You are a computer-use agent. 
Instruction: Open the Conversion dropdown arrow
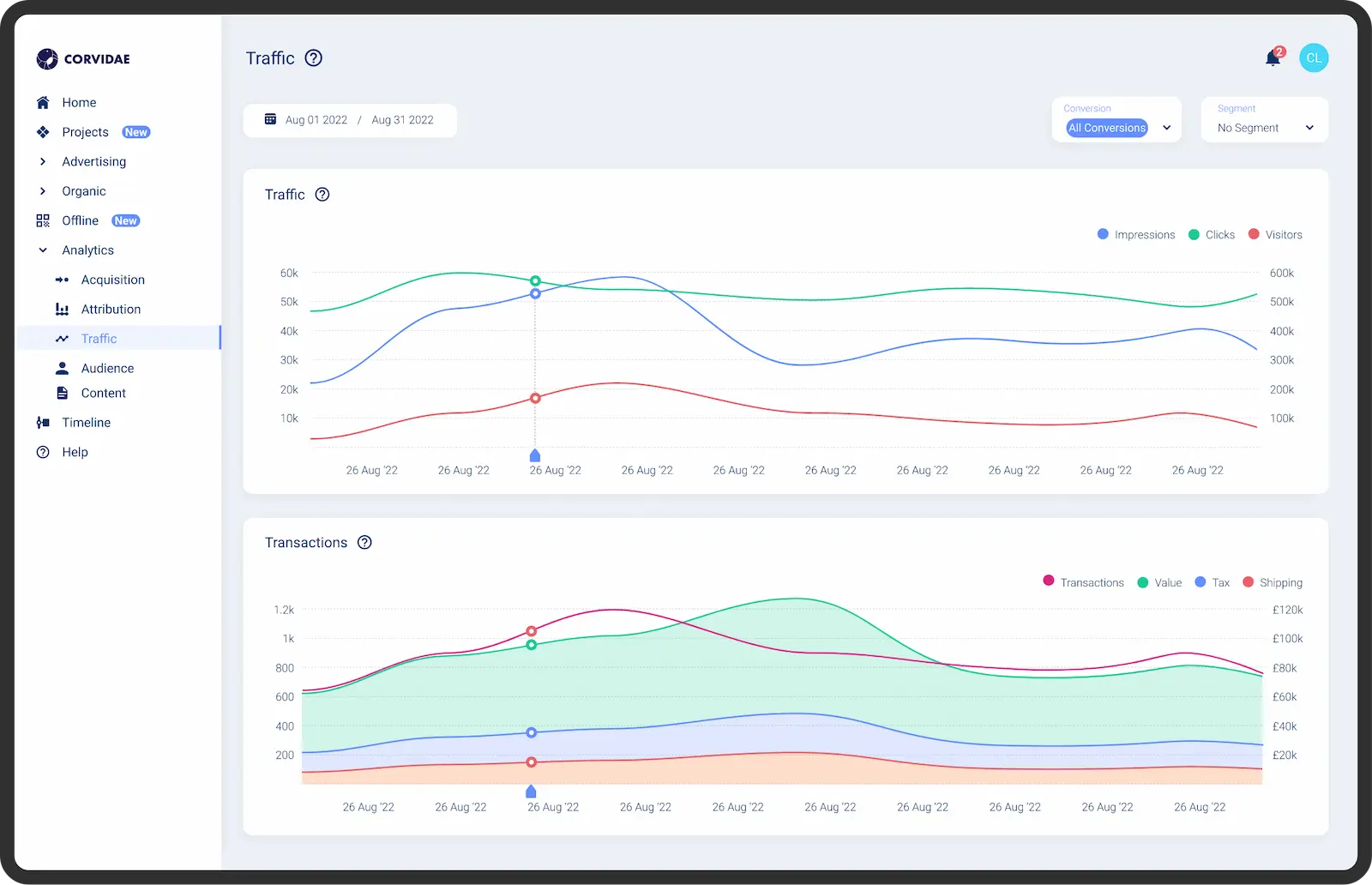1166,128
